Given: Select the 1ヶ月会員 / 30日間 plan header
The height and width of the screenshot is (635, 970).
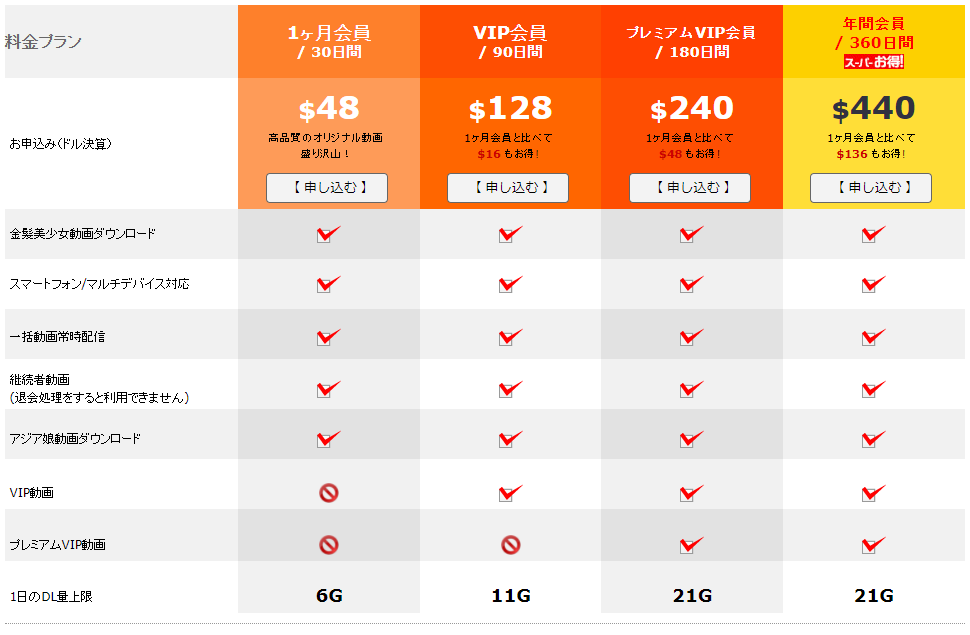Looking at the screenshot, I should (x=329, y=41).
